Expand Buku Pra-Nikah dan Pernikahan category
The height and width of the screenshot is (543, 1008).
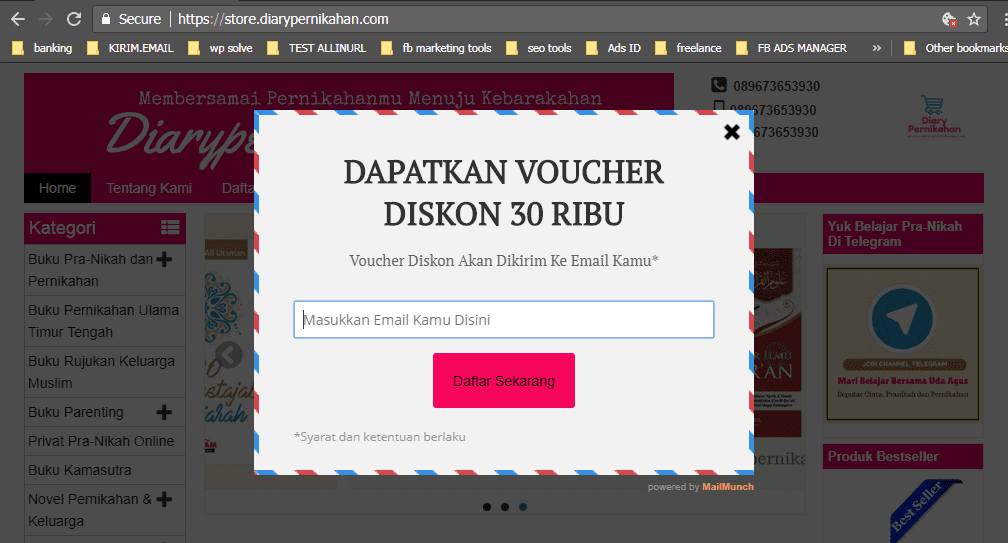pos(164,260)
